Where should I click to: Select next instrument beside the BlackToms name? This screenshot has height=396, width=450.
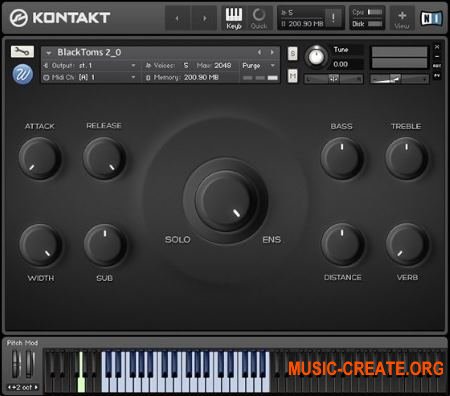(x=272, y=52)
